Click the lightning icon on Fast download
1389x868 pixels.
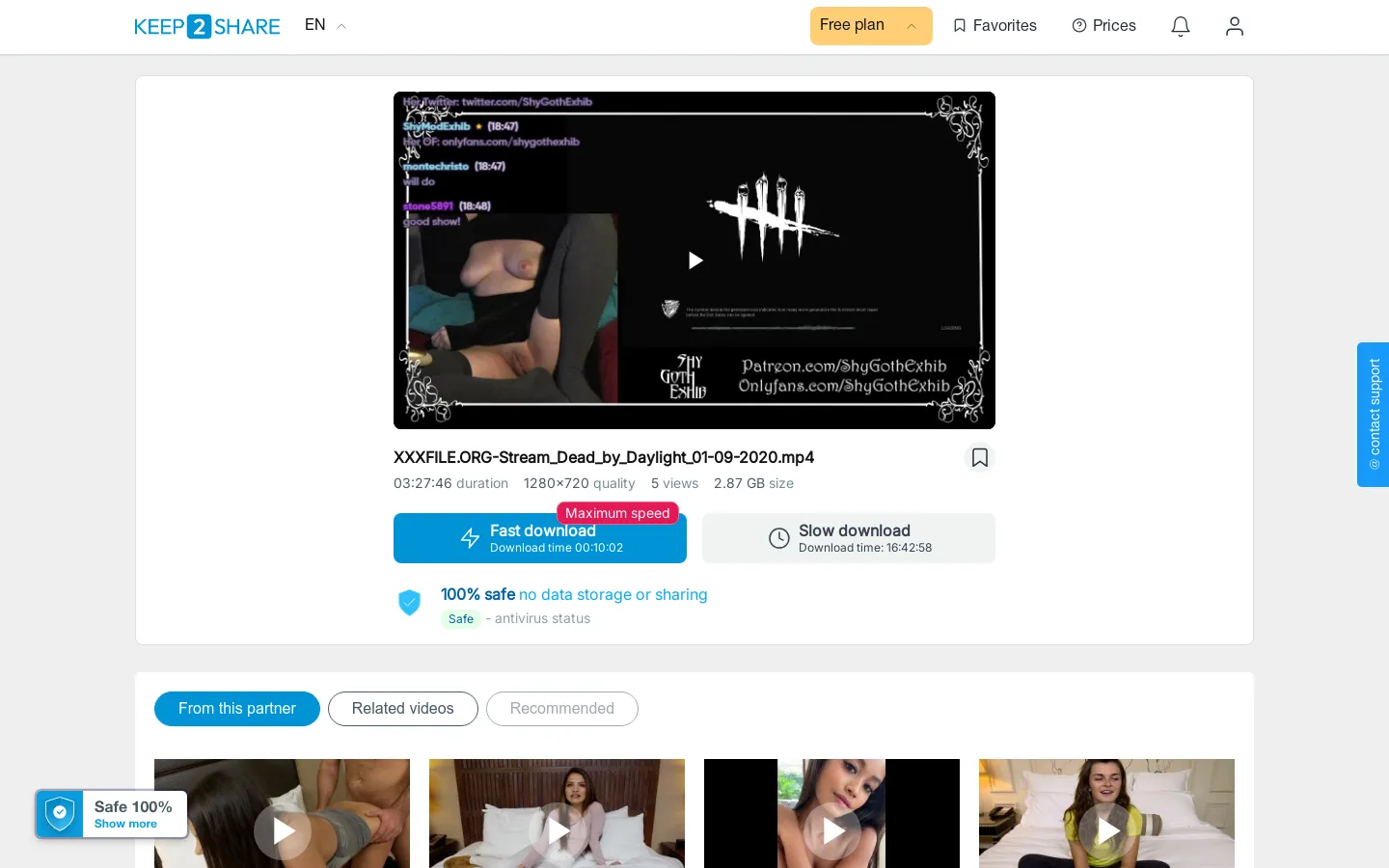tap(470, 538)
